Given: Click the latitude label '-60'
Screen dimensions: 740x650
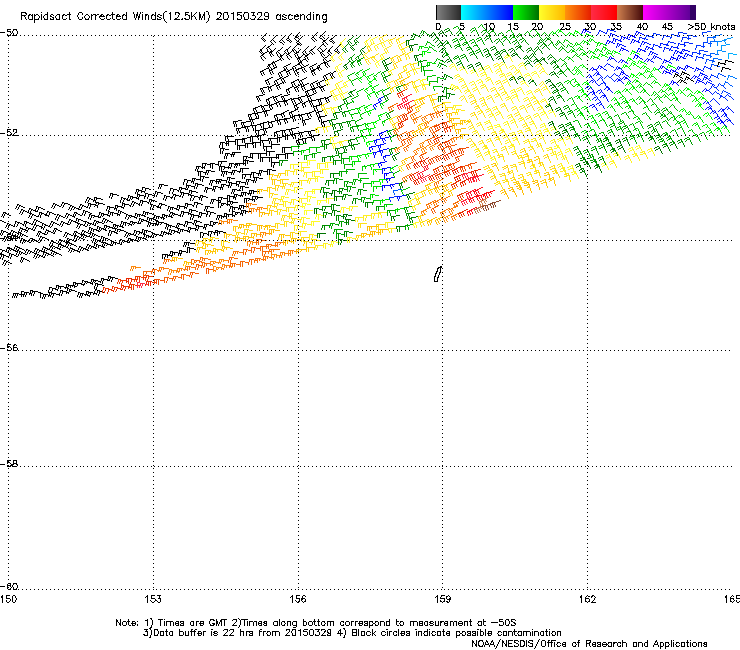Looking at the screenshot, I should coord(9,587).
